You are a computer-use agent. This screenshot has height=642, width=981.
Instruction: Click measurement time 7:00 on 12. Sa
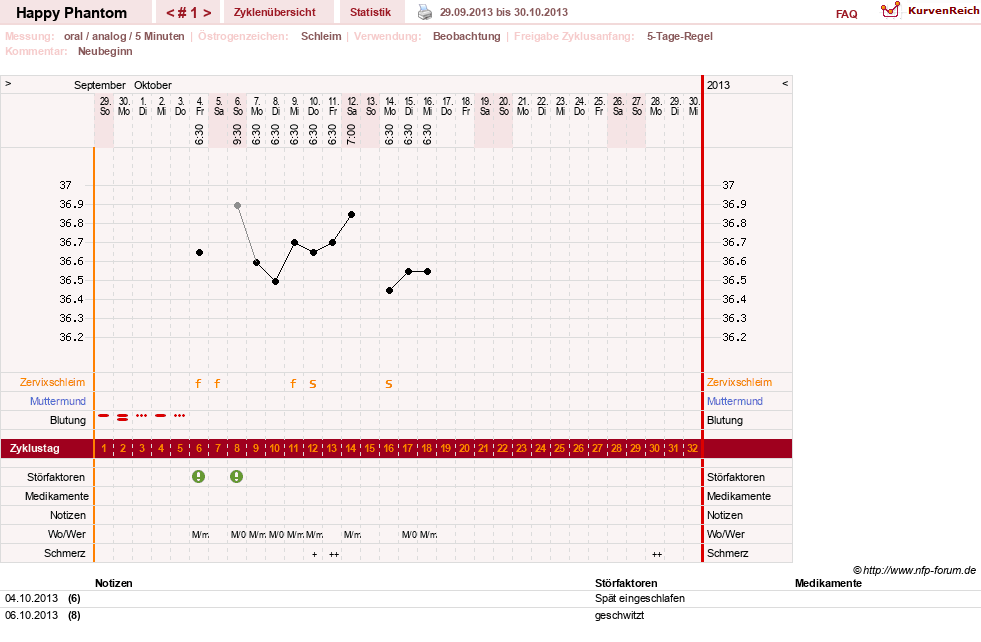click(352, 135)
